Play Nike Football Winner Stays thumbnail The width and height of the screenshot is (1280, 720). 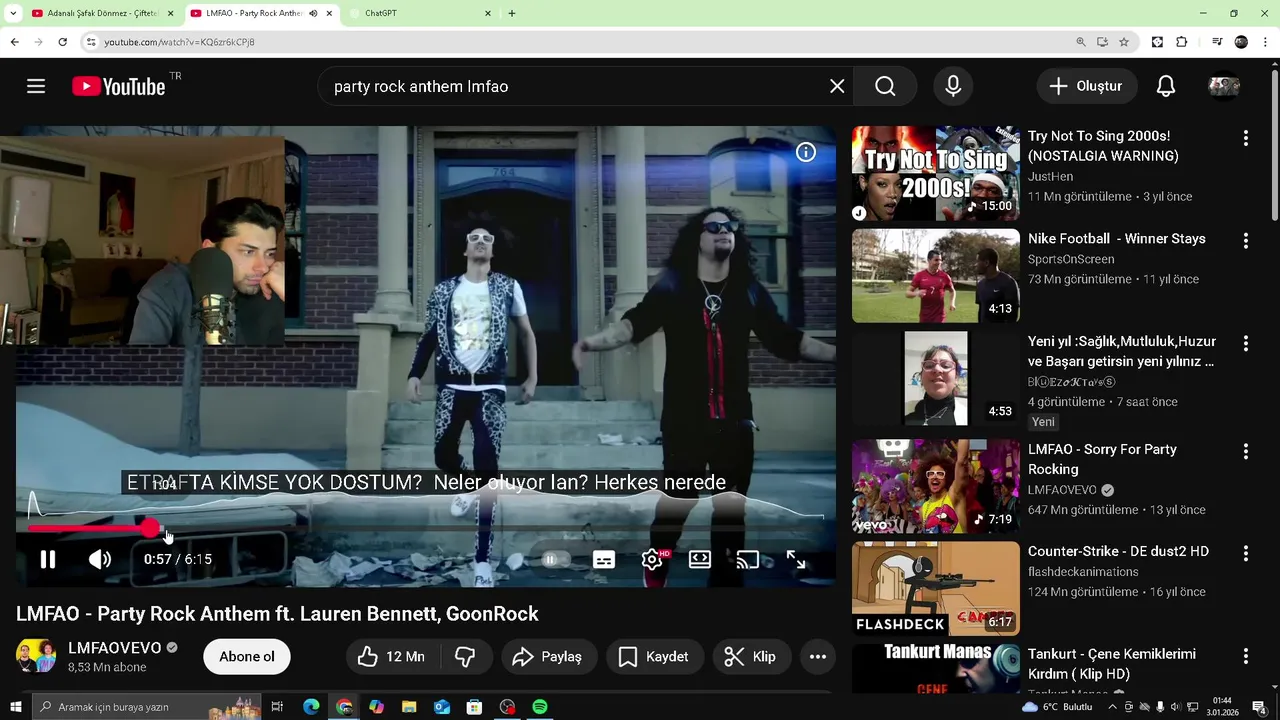click(936, 276)
